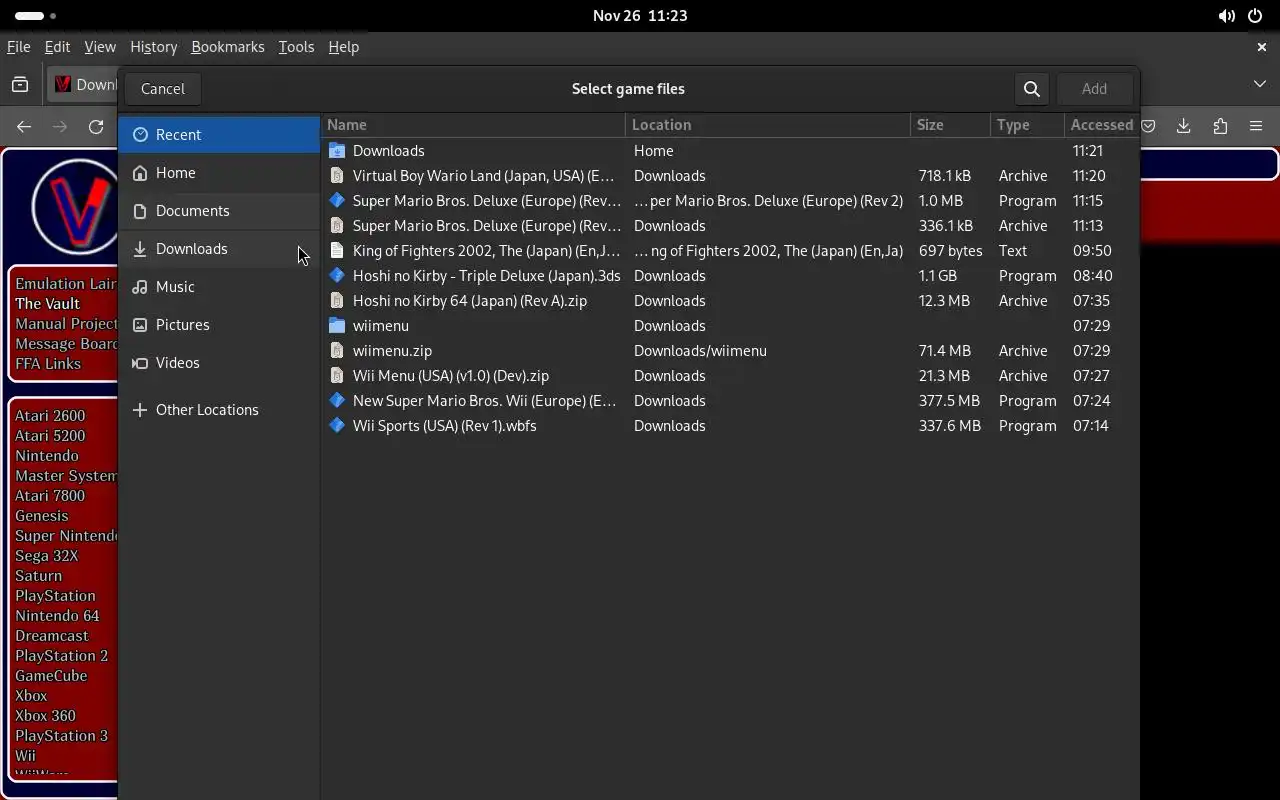Image resolution: width=1280 pixels, height=800 pixels.
Task: Open the system power icon
Action: click(x=1255, y=16)
